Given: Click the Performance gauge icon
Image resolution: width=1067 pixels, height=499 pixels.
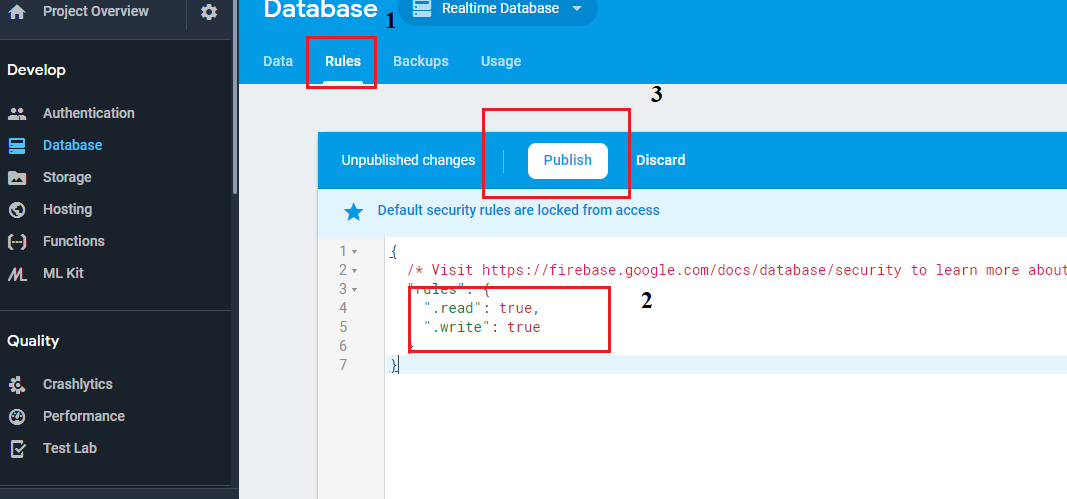Looking at the screenshot, I should click(17, 417).
